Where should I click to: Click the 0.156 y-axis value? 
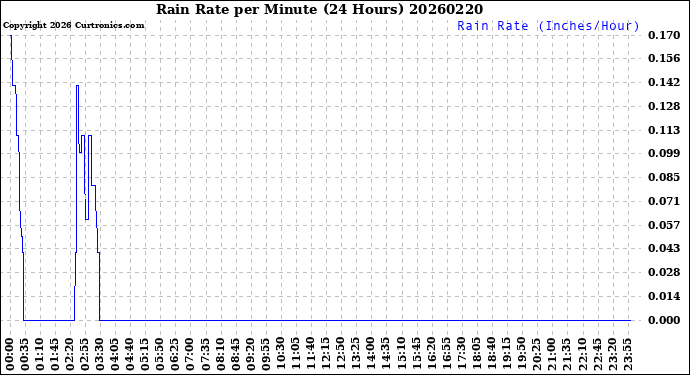tap(664, 58)
